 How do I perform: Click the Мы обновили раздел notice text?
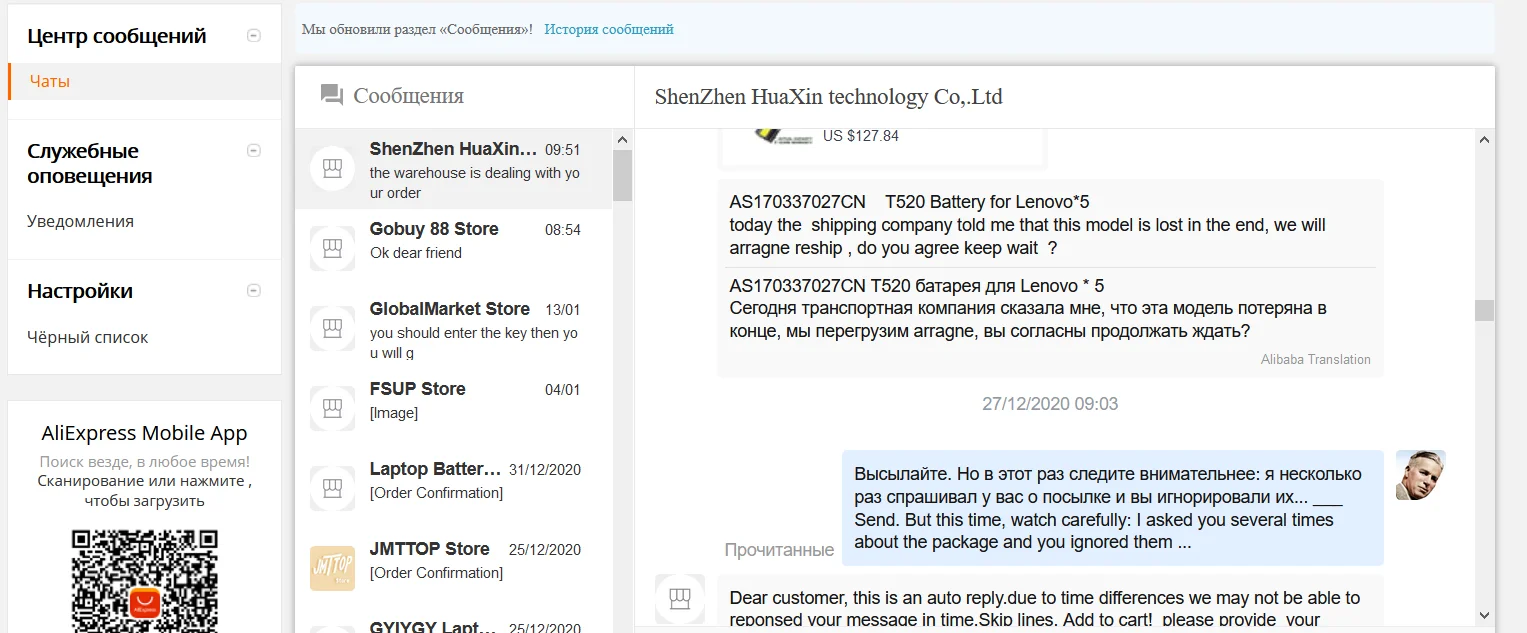point(417,29)
